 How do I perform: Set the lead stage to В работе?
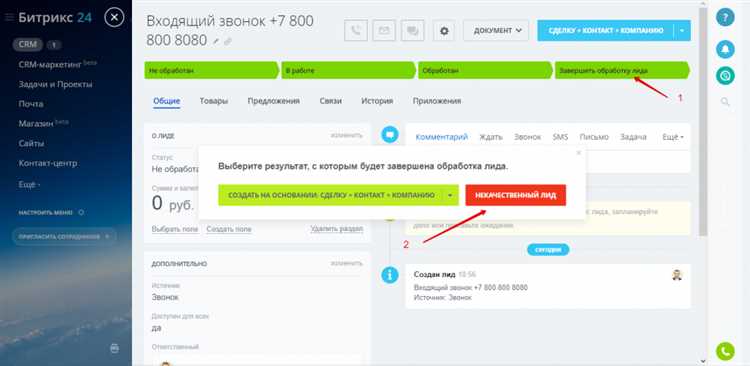(x=348, y=70)
